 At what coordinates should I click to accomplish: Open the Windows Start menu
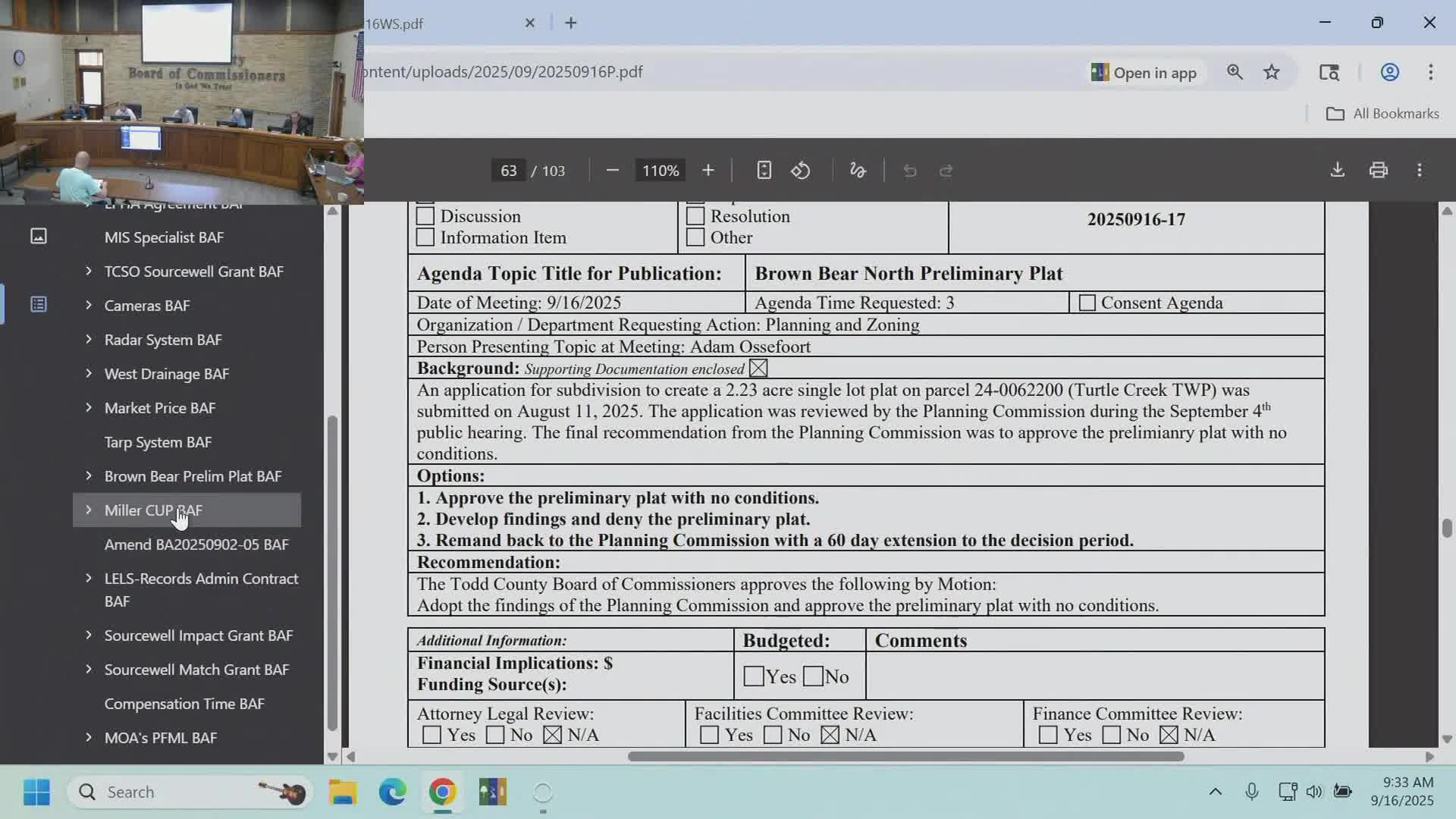coord(36,791)
